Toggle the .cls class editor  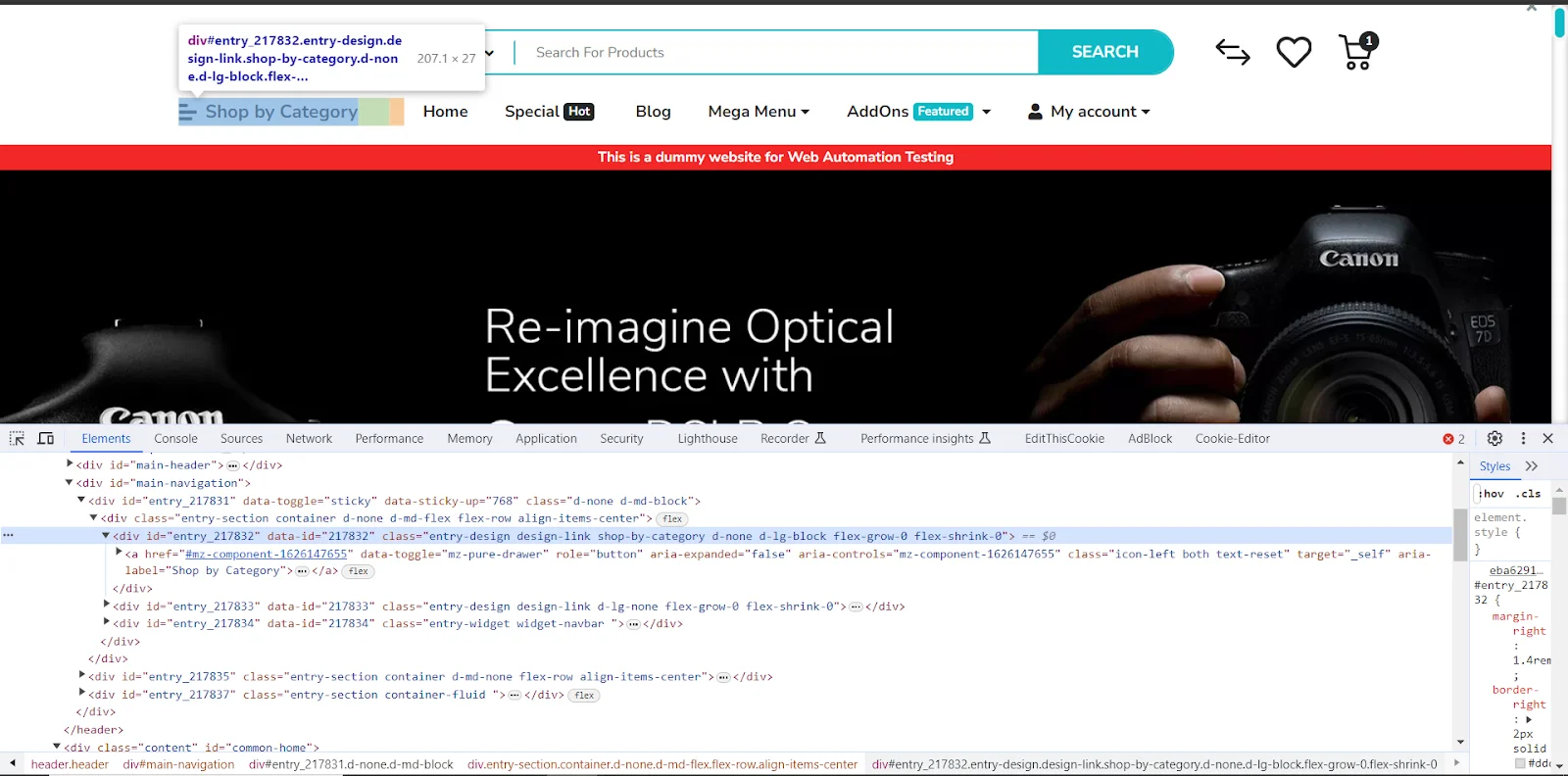click(x=1530, y=494)
